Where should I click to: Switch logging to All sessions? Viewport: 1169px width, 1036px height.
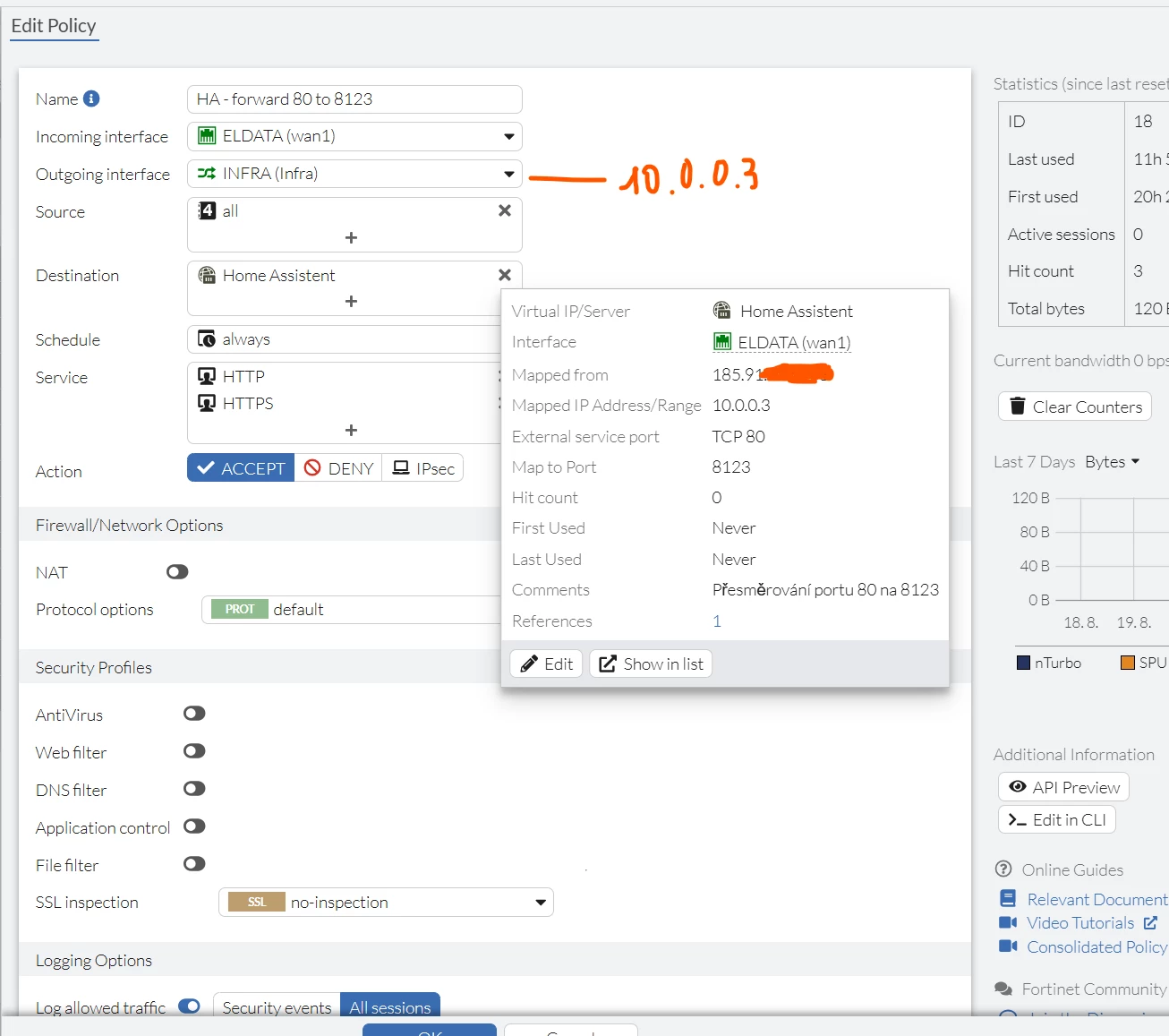point(390,1006)
